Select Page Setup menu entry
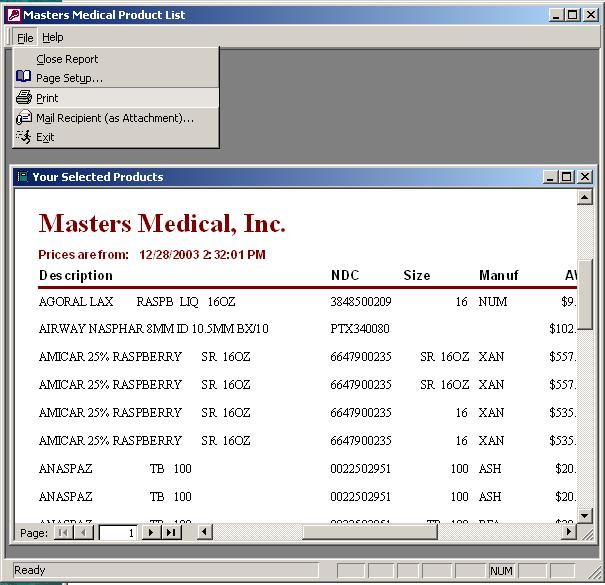605x585 pixels. pyautogui.click(x=116, y=78)
